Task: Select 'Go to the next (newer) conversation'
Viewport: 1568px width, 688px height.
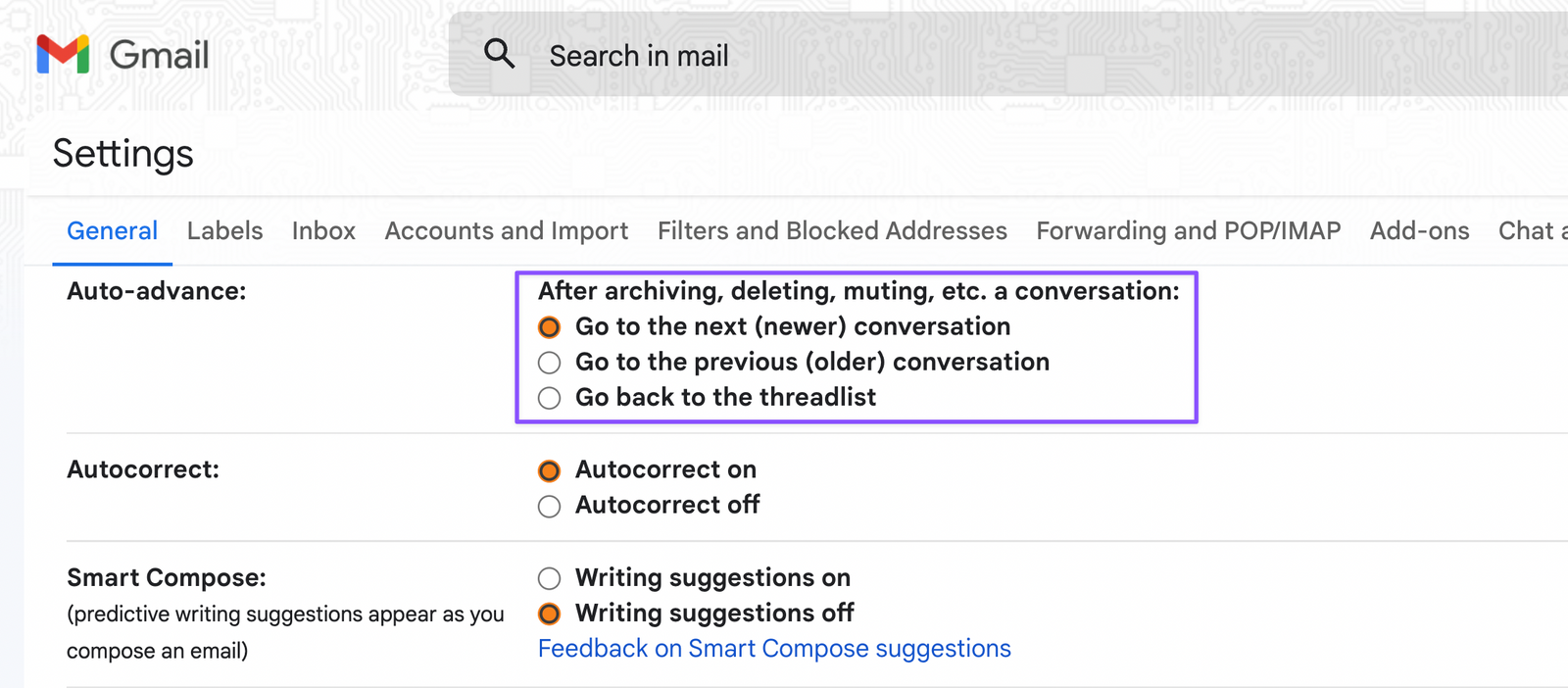Action: (549, 326)
